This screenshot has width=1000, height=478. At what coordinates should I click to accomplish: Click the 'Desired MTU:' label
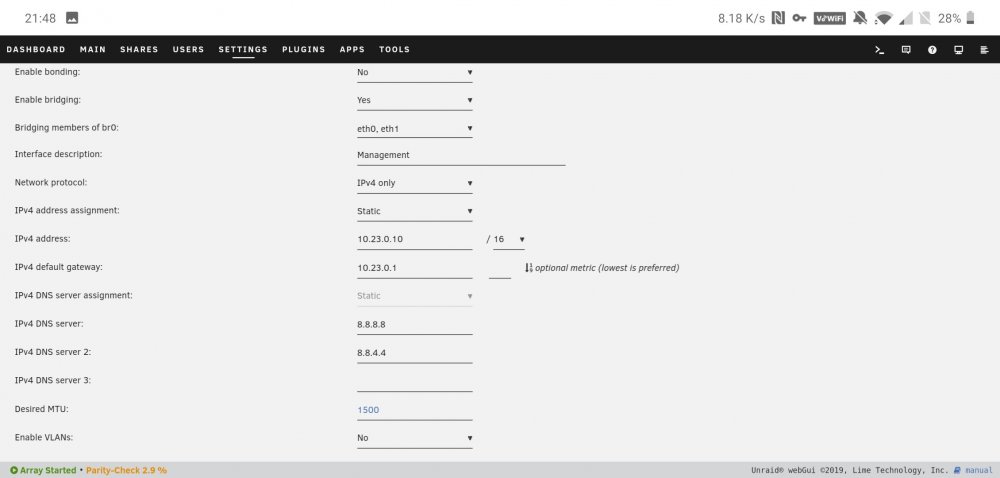click(x=41, y=409)
